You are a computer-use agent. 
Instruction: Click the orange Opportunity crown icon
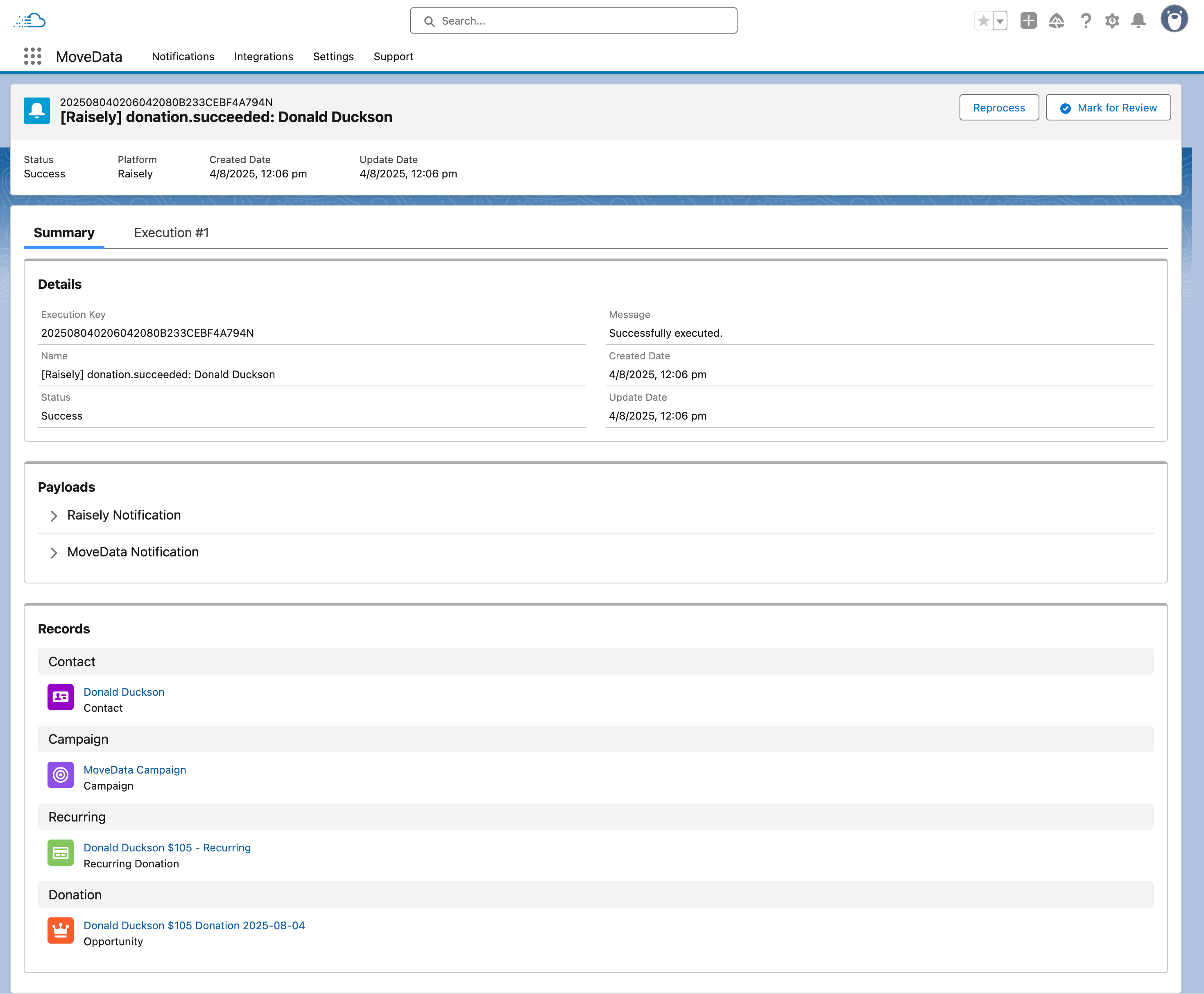tap(61, 930)
